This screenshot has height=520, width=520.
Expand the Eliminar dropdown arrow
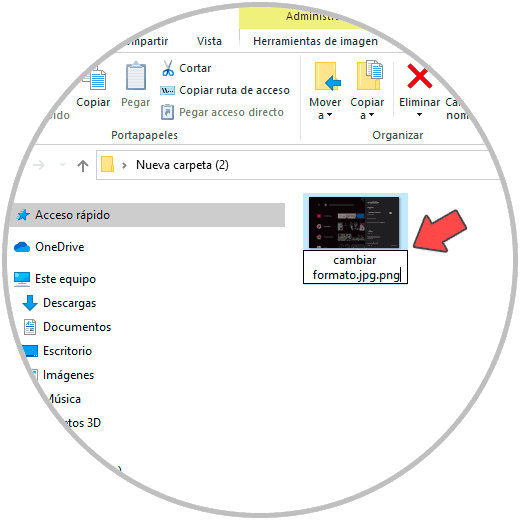[x=419, y=115]
